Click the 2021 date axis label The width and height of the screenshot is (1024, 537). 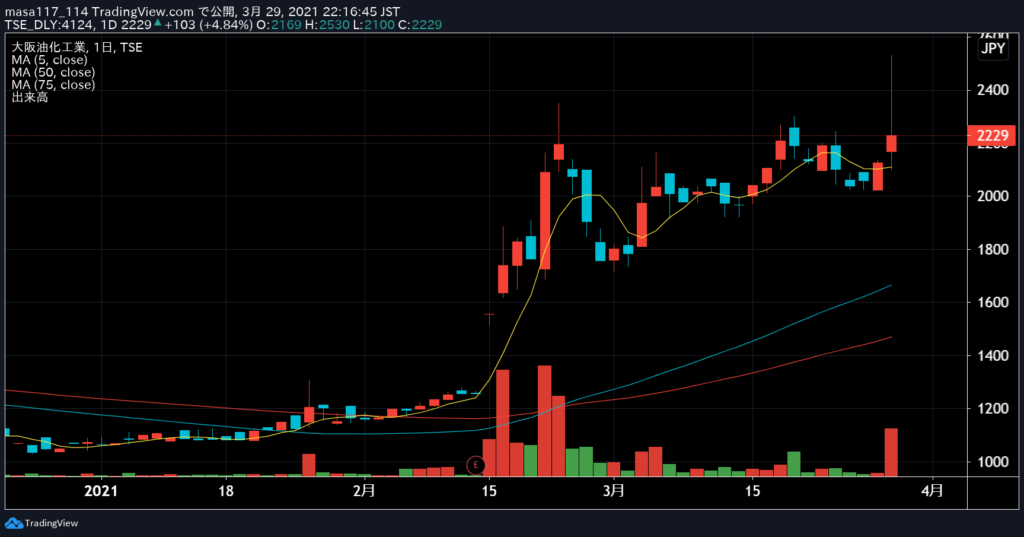tap(101, 491)
